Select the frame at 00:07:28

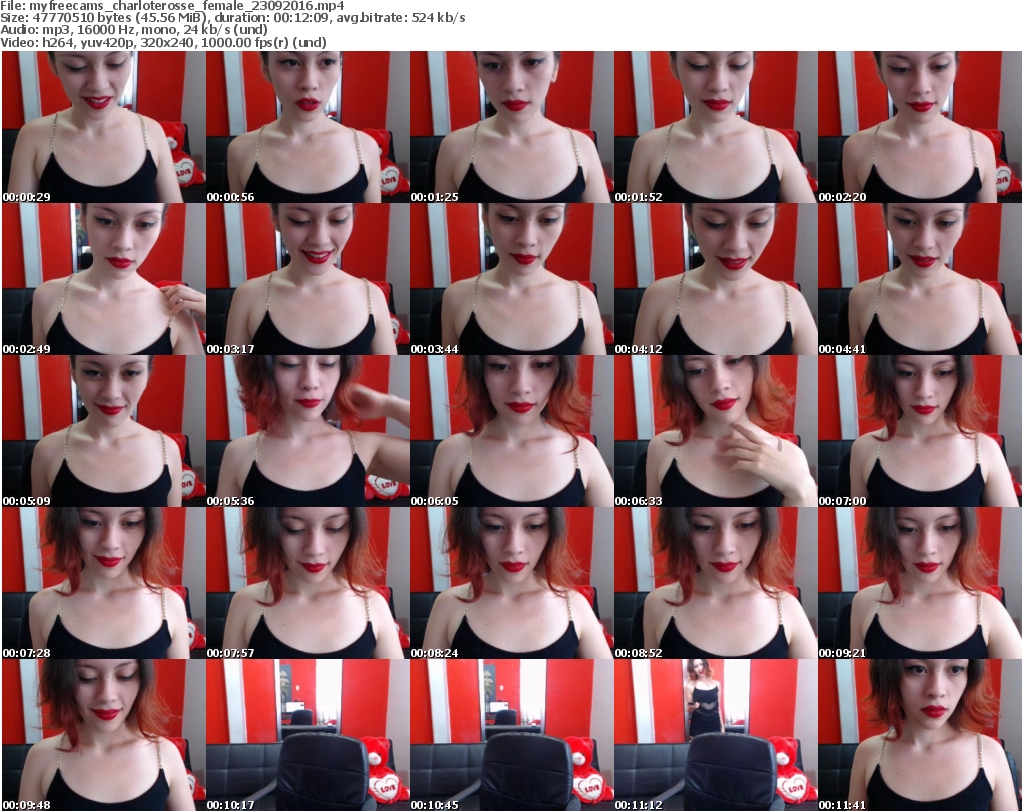[103, 583]
